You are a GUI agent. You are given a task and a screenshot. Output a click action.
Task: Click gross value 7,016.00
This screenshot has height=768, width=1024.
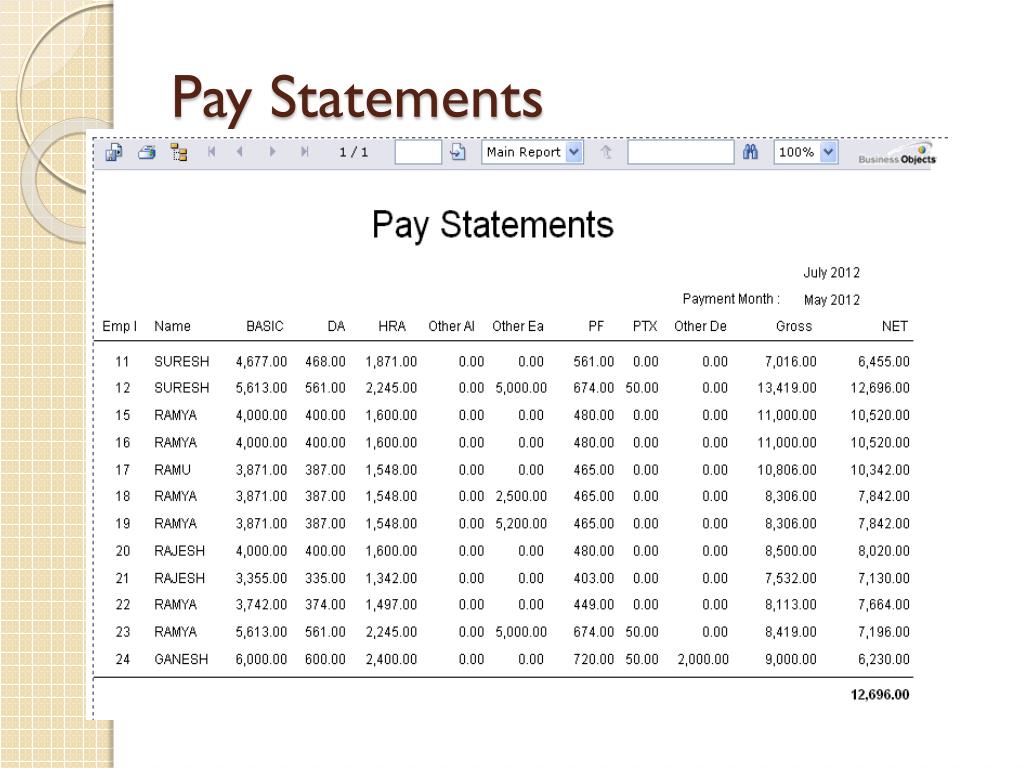coord(791,361)
